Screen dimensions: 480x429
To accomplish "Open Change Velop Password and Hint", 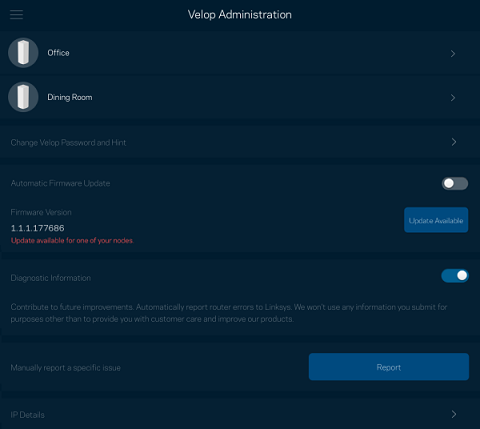I will coord(240,142).
